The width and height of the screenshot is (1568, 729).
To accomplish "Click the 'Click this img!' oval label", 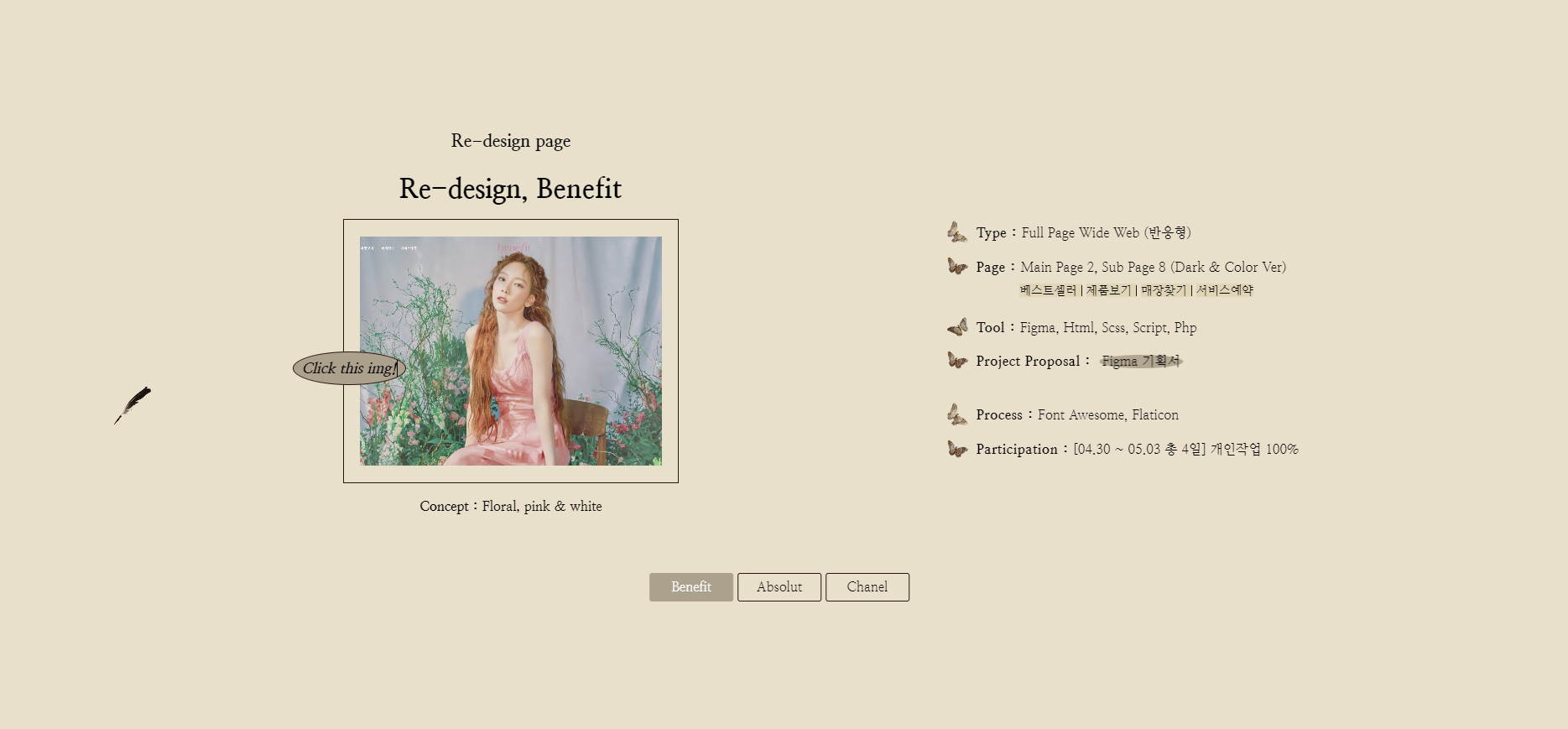I will pyautogui.click(x=349, y=368).
